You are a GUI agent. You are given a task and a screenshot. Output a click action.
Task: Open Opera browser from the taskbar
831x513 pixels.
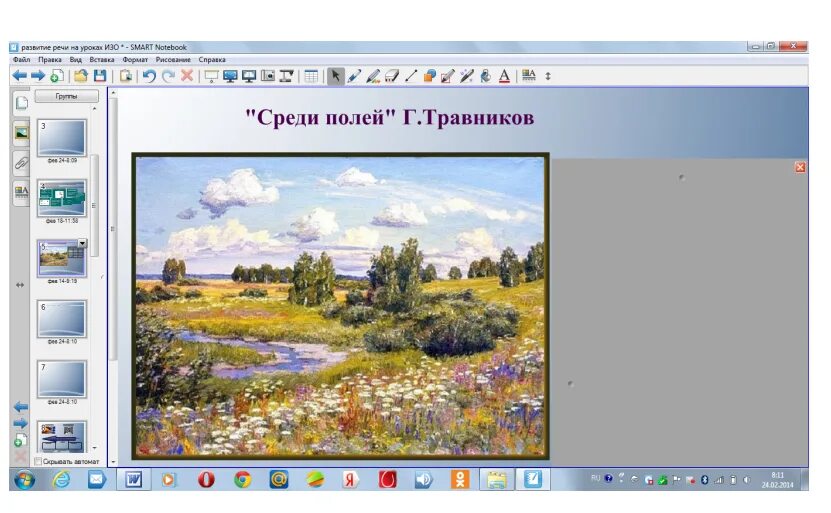point(206,480)
